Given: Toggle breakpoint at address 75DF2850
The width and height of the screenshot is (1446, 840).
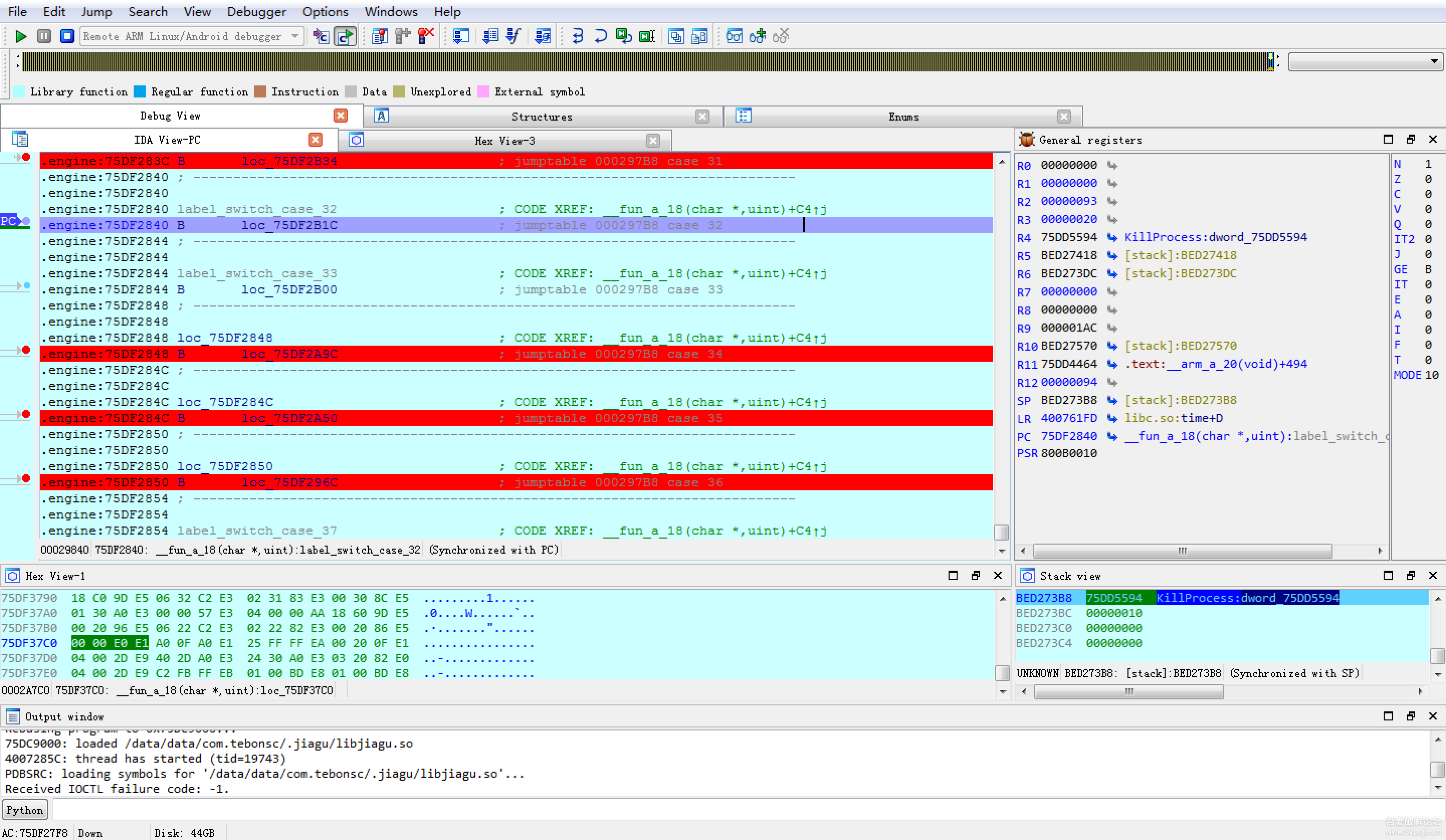Looking at the screenshot, I should click(26, 478).
